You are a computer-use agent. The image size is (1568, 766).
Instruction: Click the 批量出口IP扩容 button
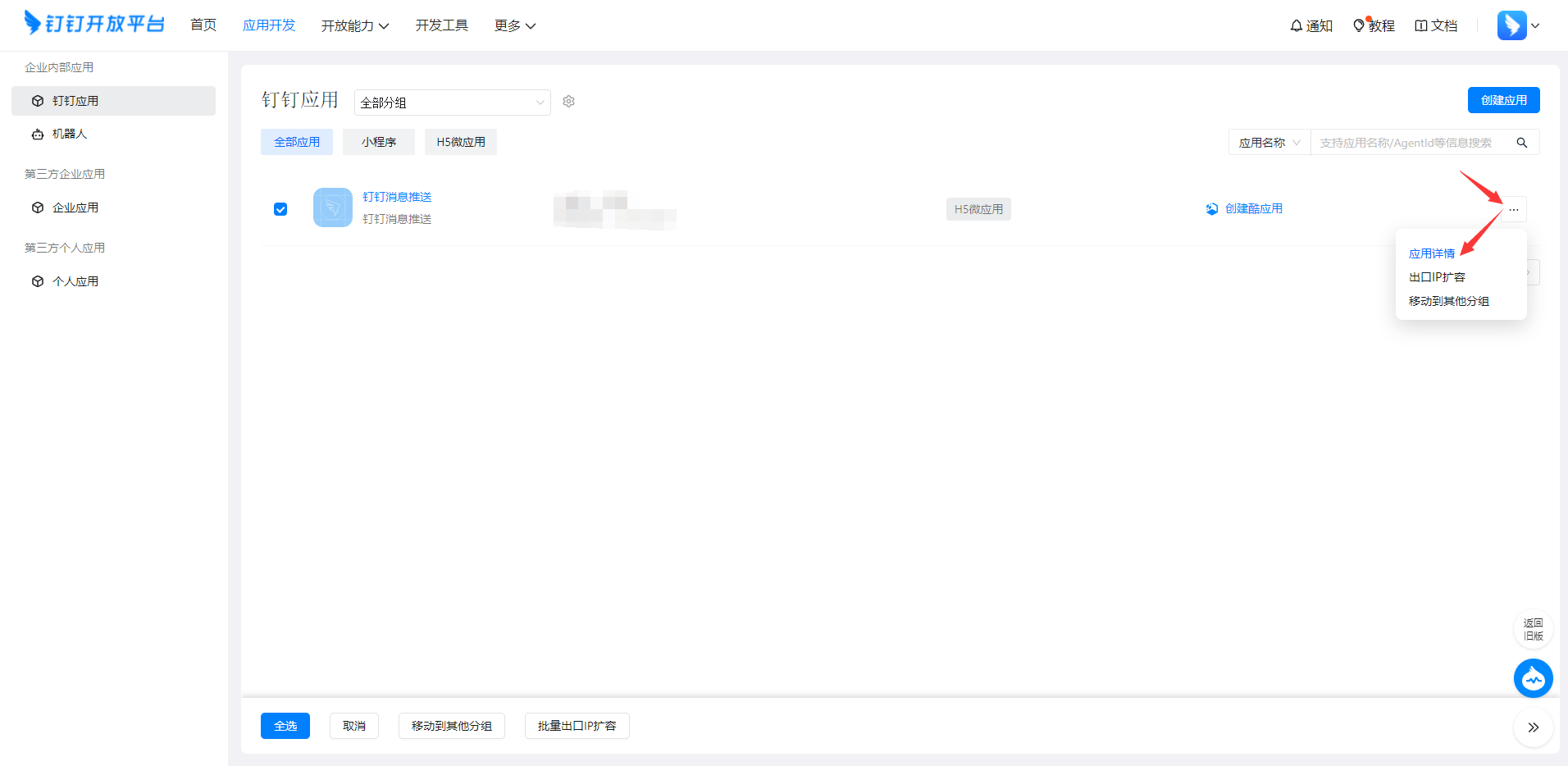point(577,726)
